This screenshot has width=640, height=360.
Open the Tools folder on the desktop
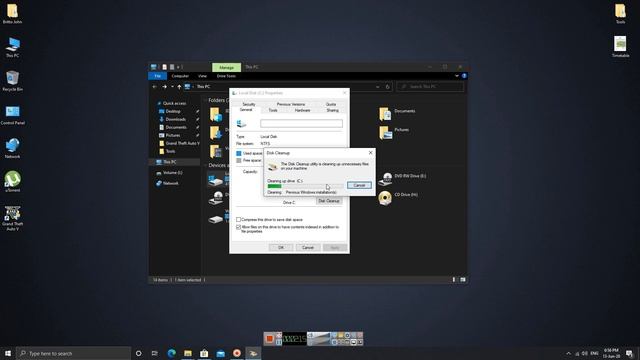[x=620, y=13]
